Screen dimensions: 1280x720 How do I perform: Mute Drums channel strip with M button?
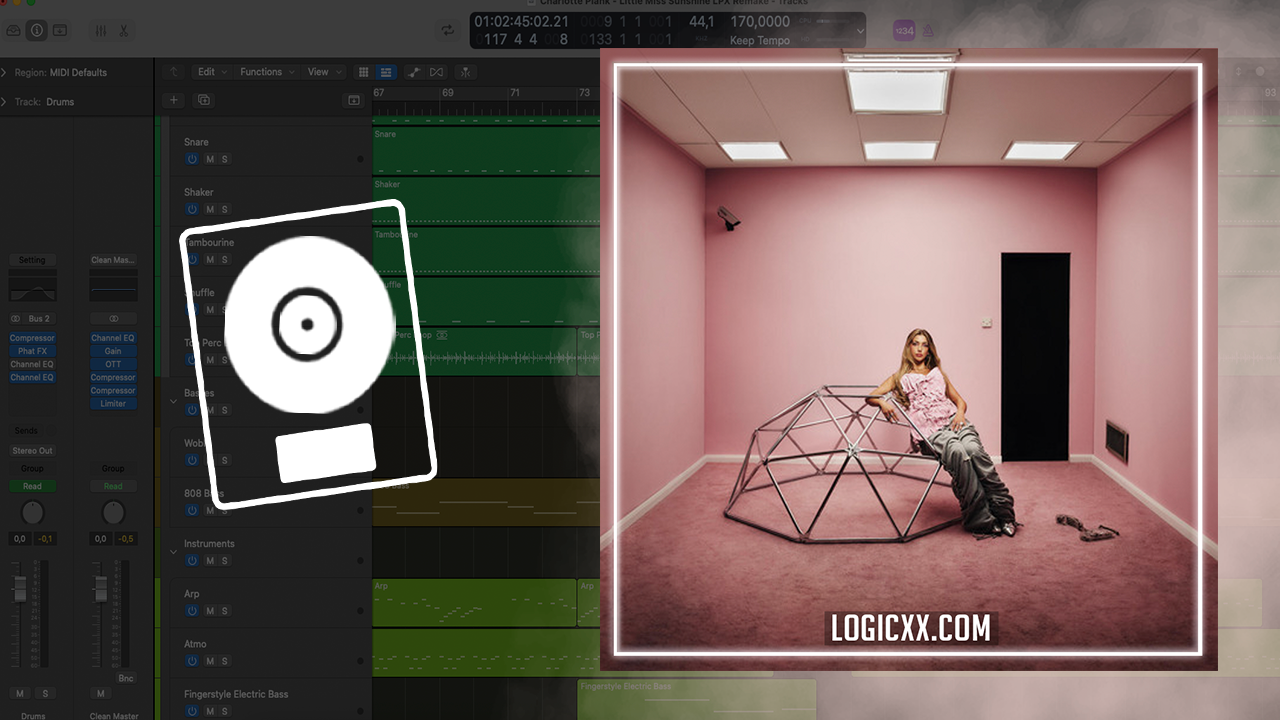point(19,693)
